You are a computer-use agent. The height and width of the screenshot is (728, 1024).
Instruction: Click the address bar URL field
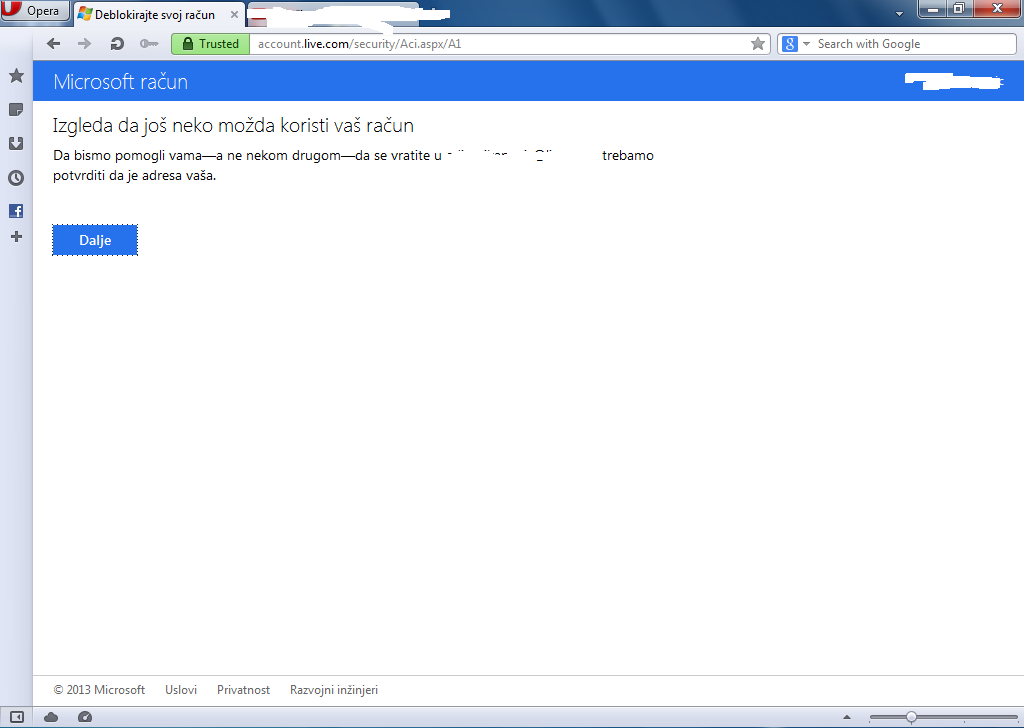tap(500, 44)
